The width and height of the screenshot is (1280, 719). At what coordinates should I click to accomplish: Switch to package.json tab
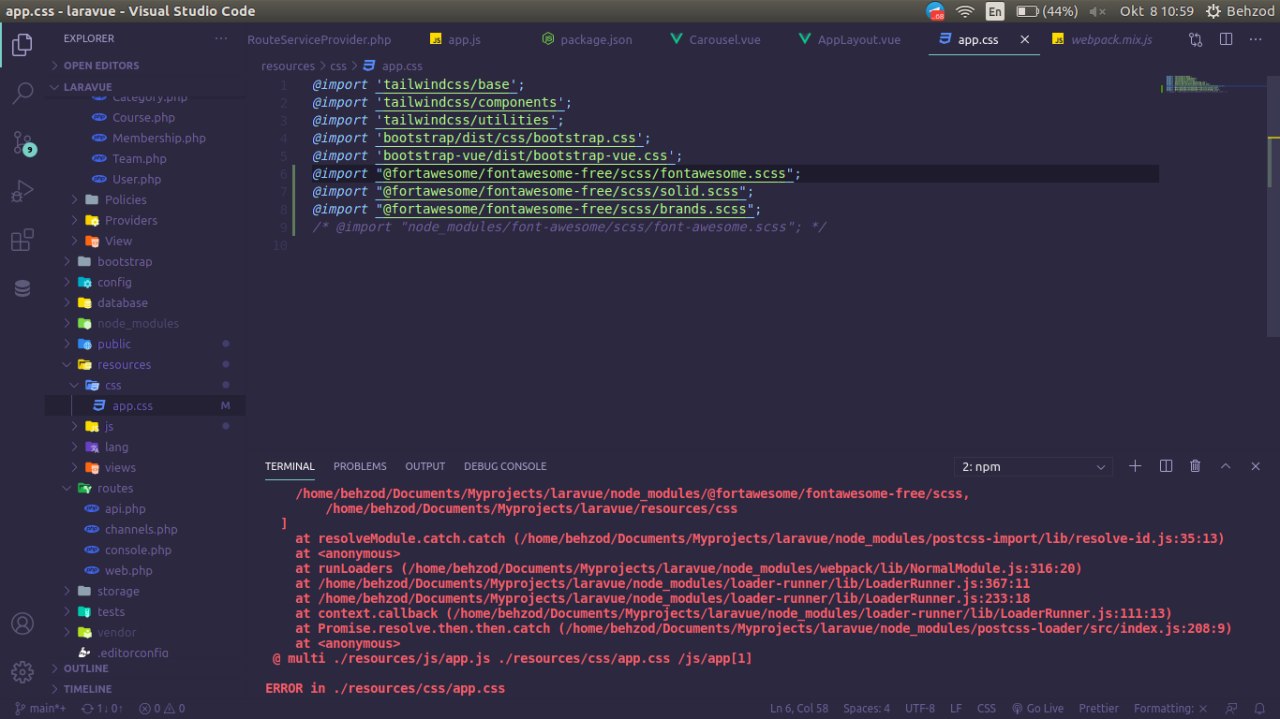tap(586, 40)
